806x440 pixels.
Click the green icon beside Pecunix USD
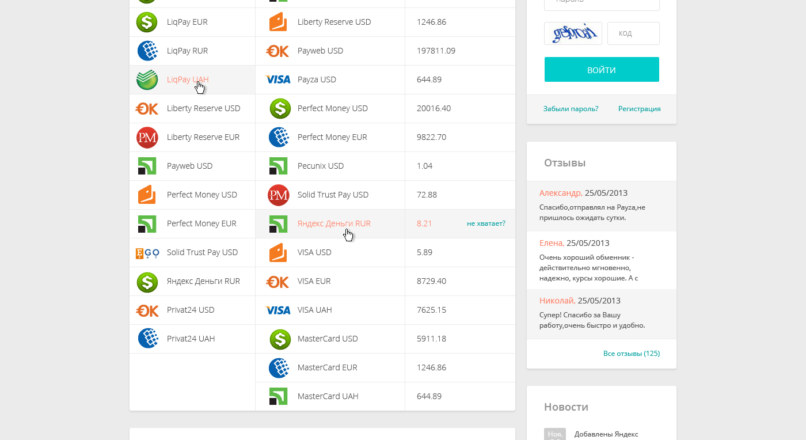[x=278, y=166]
